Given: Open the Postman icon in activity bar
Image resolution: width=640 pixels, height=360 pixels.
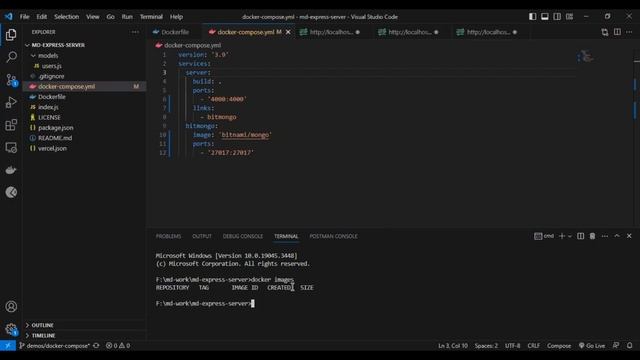Looking at the screenshot, I should point(11,192).
